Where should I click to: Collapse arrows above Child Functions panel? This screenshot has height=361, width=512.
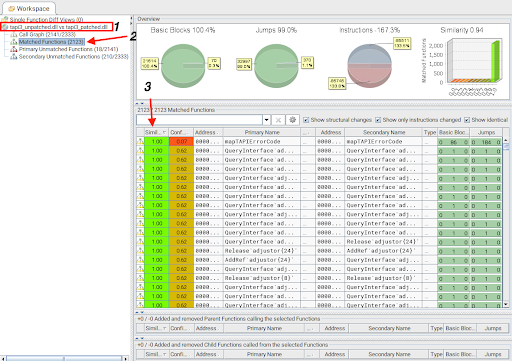click(139, 338)
